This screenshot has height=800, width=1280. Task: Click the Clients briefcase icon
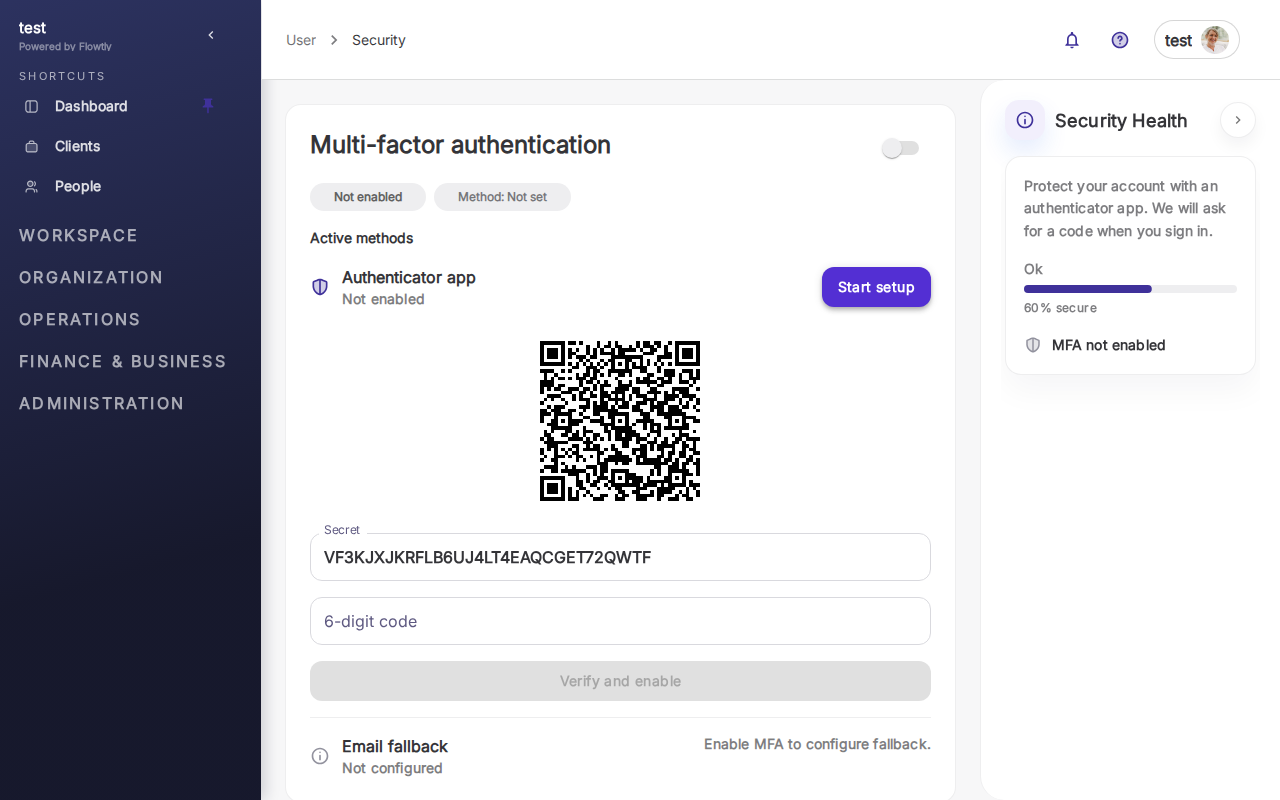(x=32, y=146)
